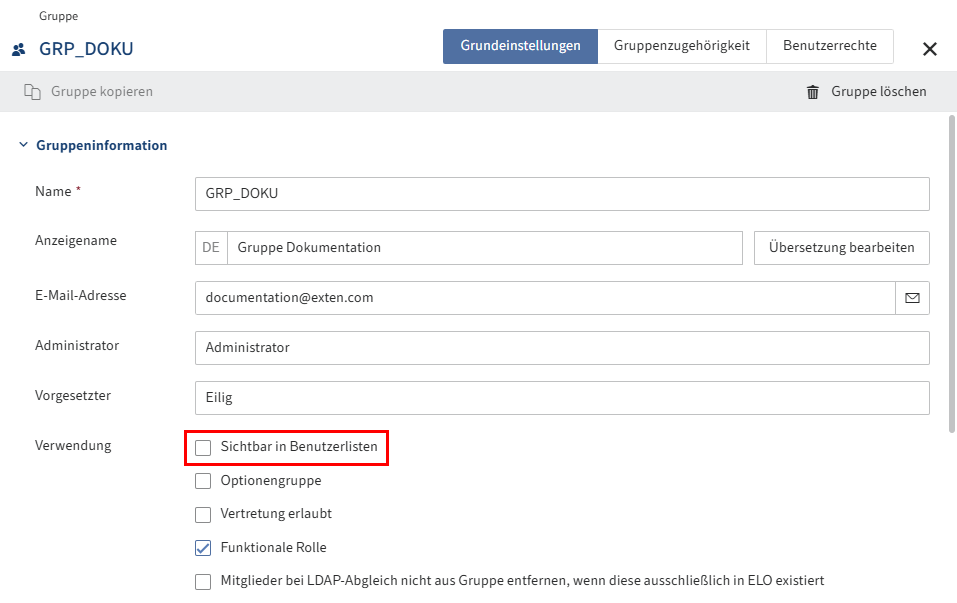Check the LDAP-Abgleich member option
The image size is (957, 603).
point(203,580)
